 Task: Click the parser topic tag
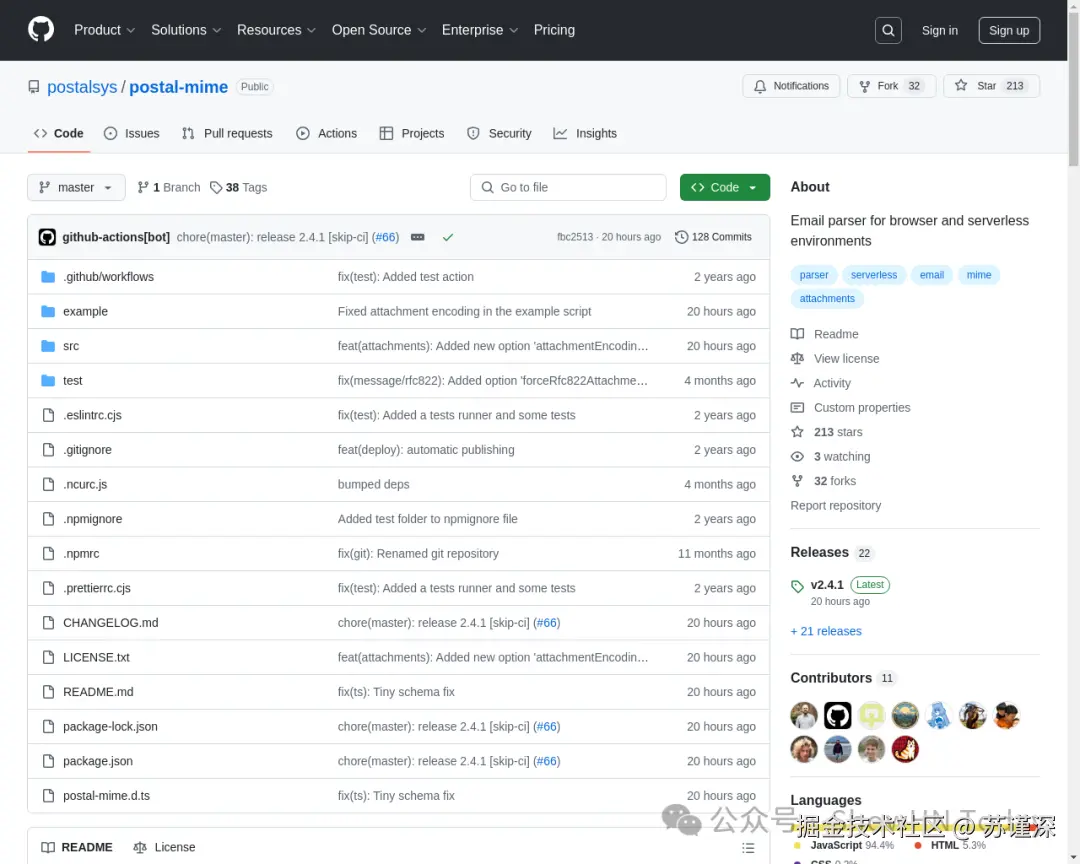(813, 275)
